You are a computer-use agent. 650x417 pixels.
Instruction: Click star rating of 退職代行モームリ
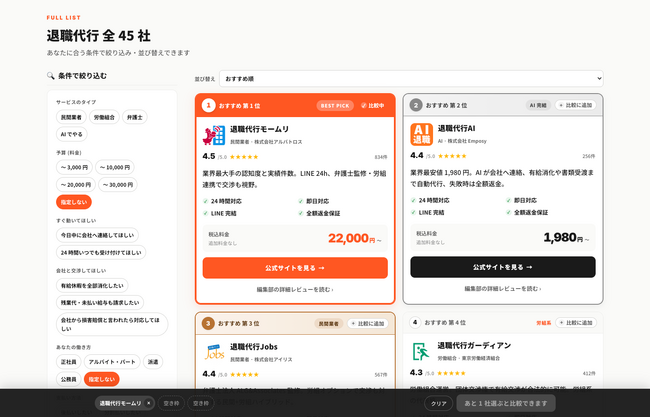pyautogui.click(x=244, y=157)
